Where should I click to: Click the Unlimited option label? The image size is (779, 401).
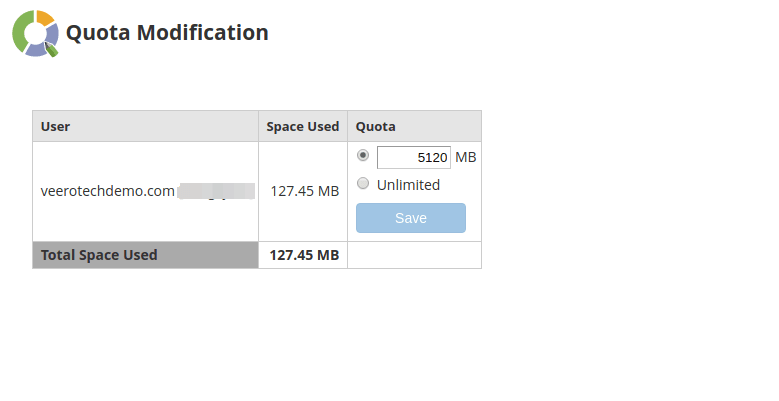pos(408,185)
